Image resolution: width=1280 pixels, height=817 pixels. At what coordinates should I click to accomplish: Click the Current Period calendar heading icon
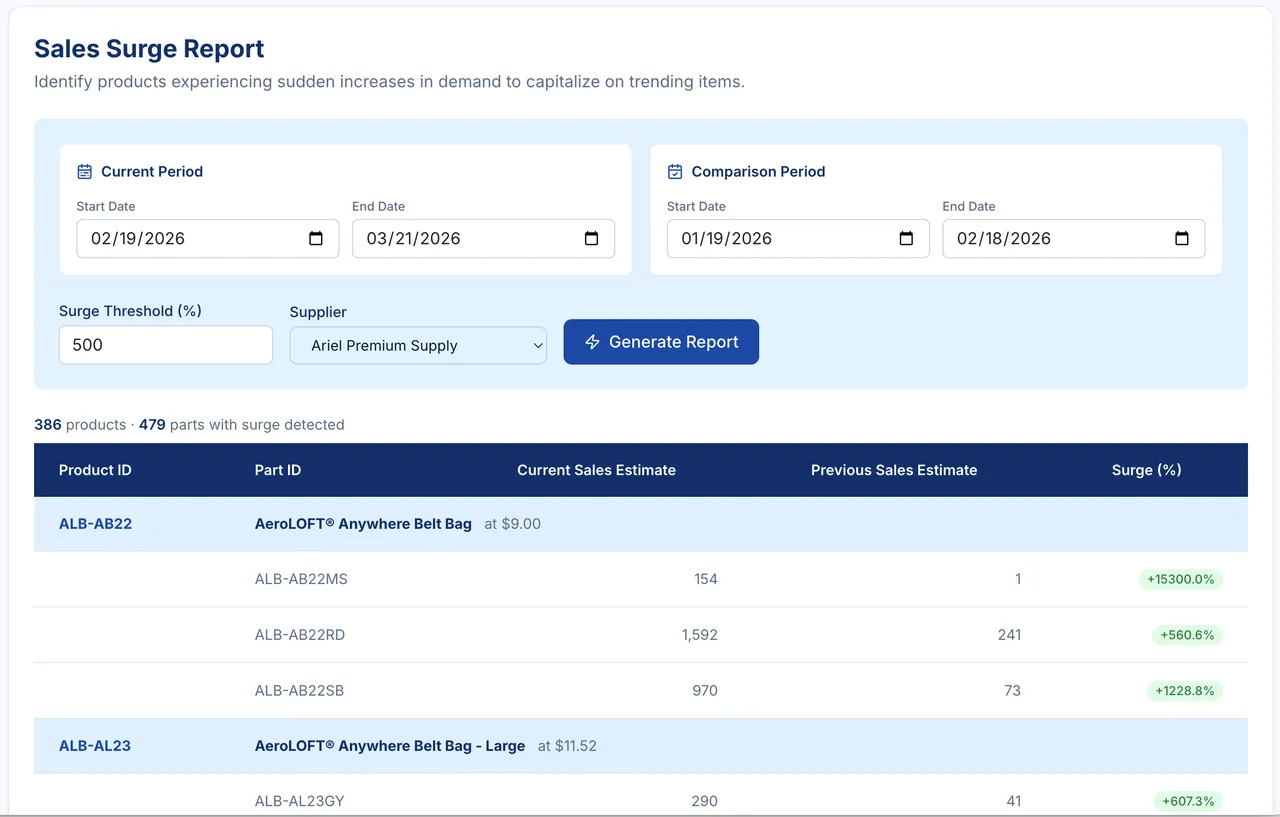click(x=85, y=172)
